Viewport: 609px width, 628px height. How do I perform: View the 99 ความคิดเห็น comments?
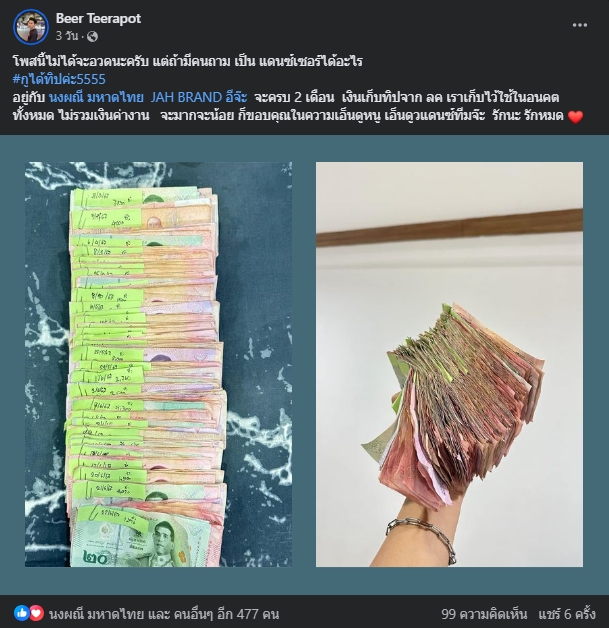484,614
